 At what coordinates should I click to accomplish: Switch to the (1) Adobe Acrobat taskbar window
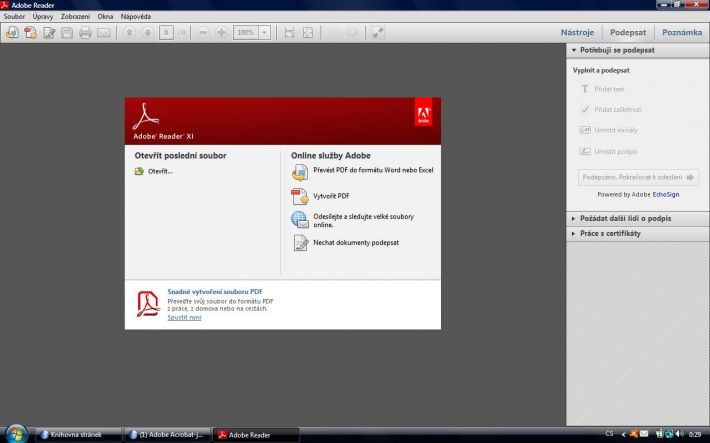[x=168, y=435]
